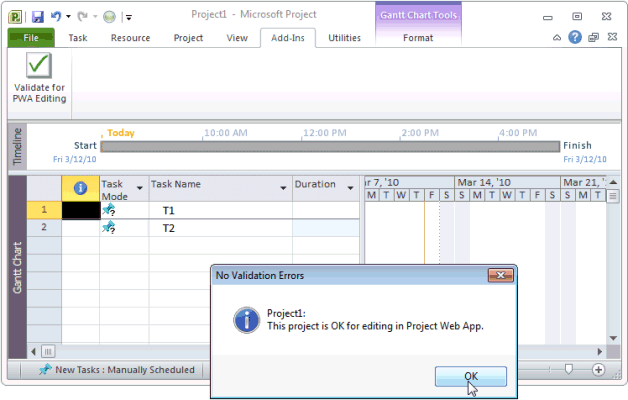Click the restore window icon beside Help
The image size is (628, 400).
[x=593, y=38]
